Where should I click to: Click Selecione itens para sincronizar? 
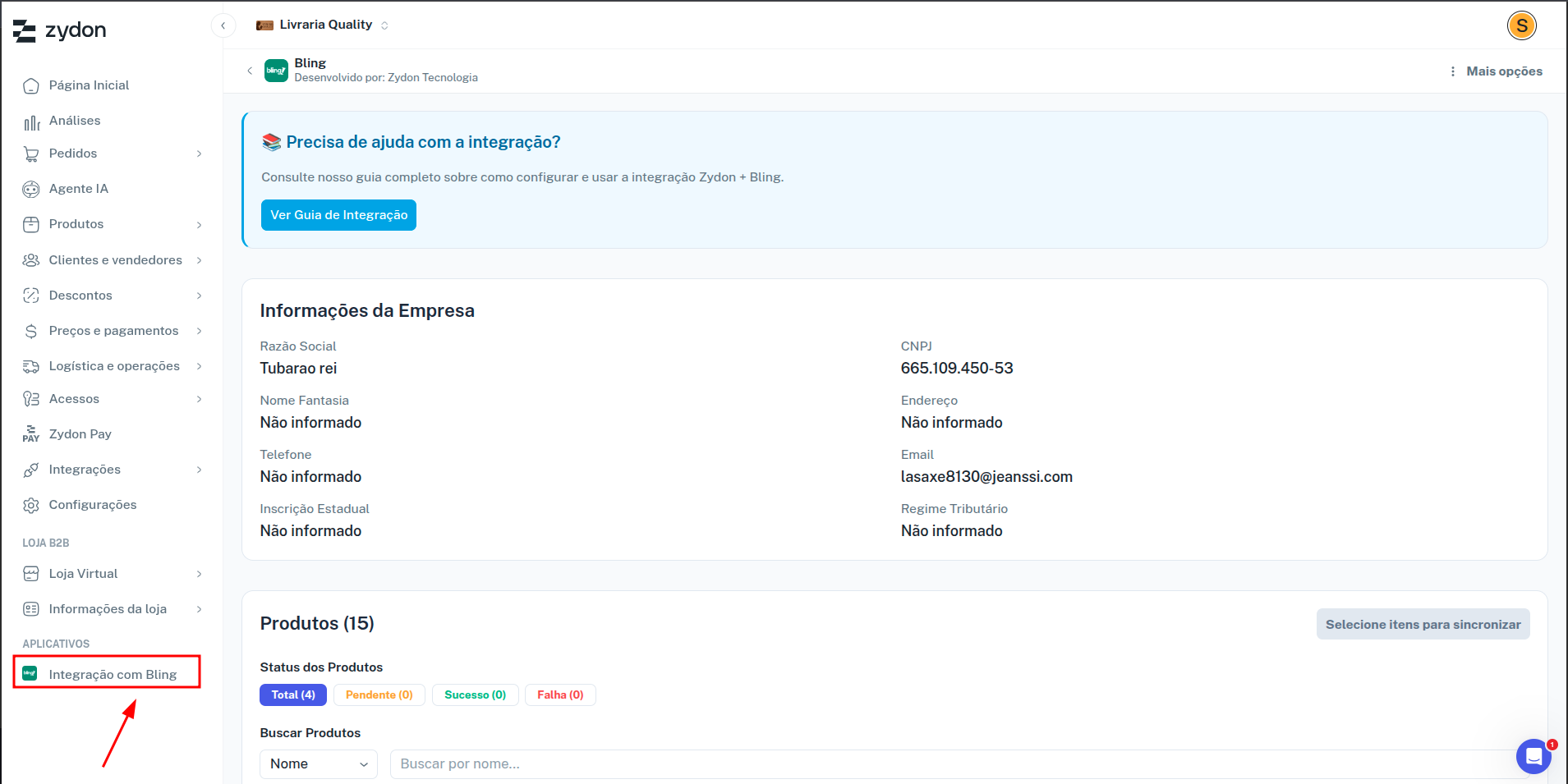[x=1423, y=625]
